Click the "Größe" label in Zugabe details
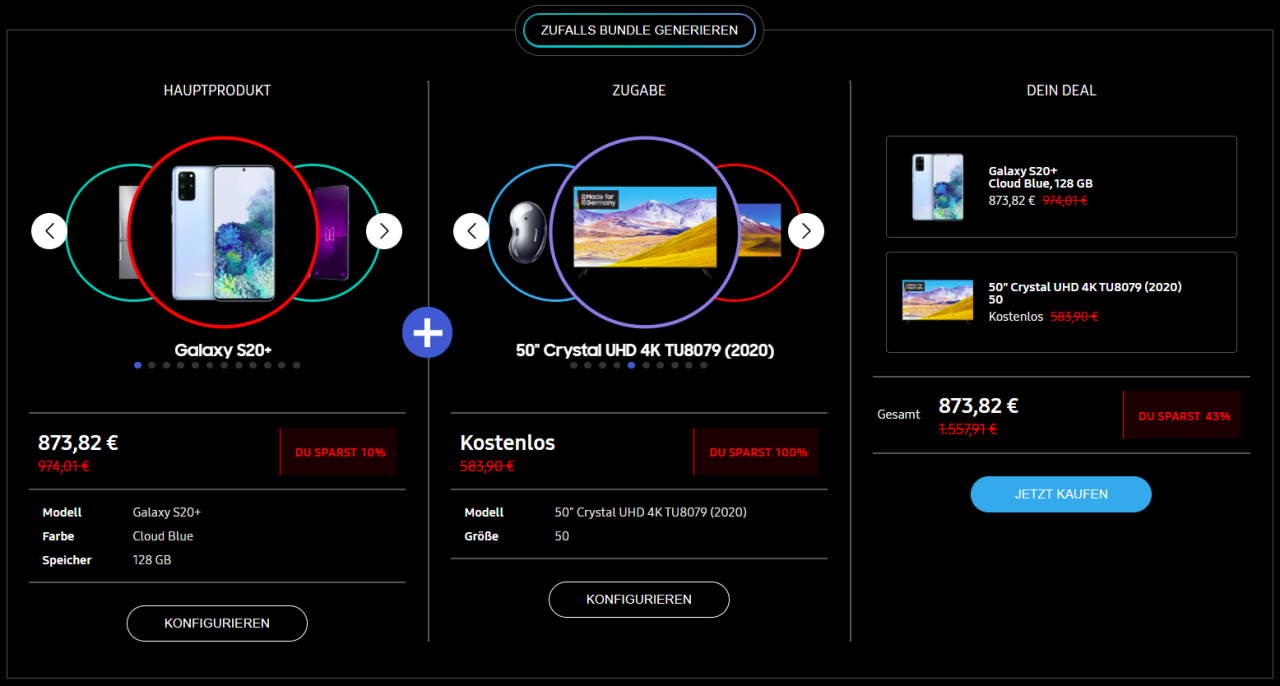Image resolution: width=1280 pixels, height=686 pixels. point(482,536)
